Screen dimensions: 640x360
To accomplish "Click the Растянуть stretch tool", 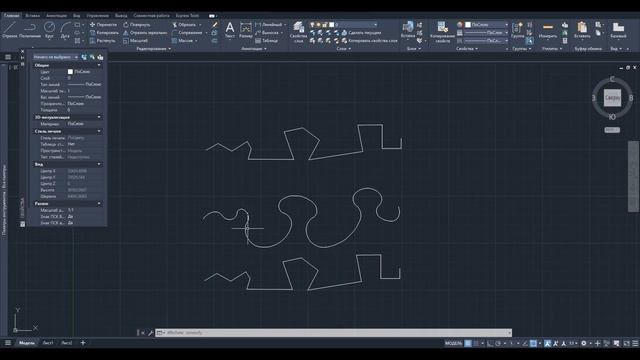I will pos(103,41).
